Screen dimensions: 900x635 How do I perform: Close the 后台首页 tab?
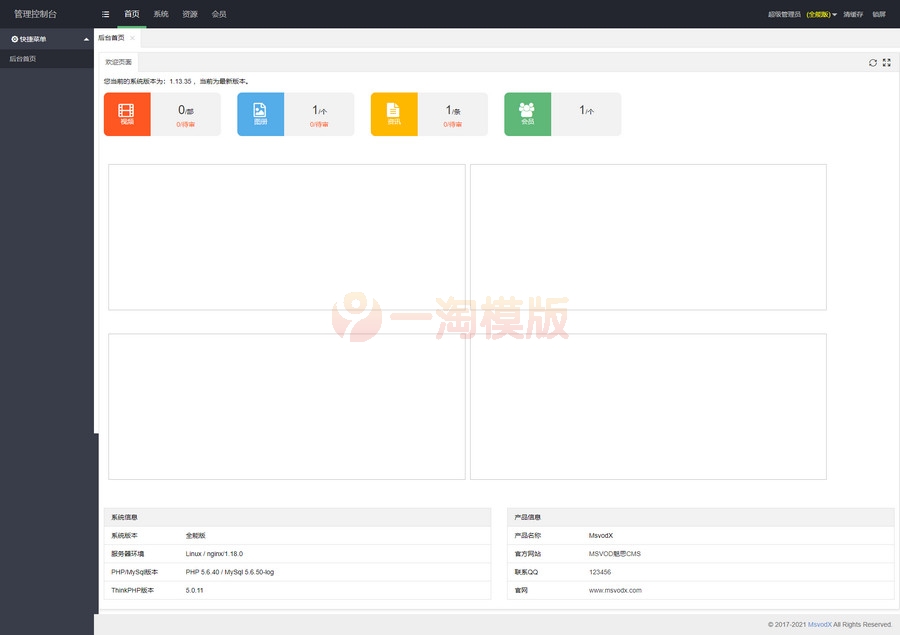(132, 38)
